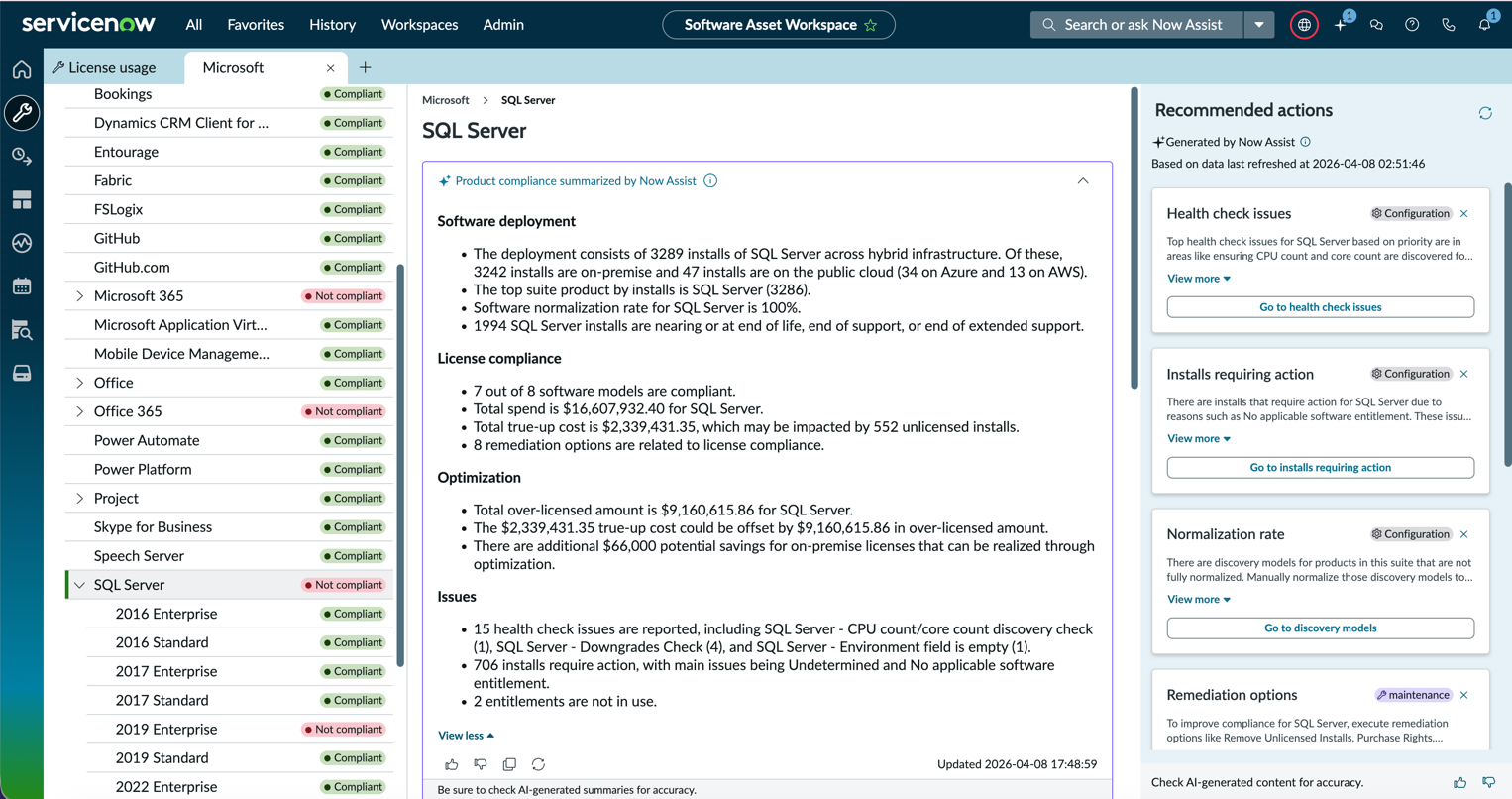The height and width of the screenshot is (799, 1512).
Task: Open Now Assist sparkle icon in header
Action: point(1341,25)
